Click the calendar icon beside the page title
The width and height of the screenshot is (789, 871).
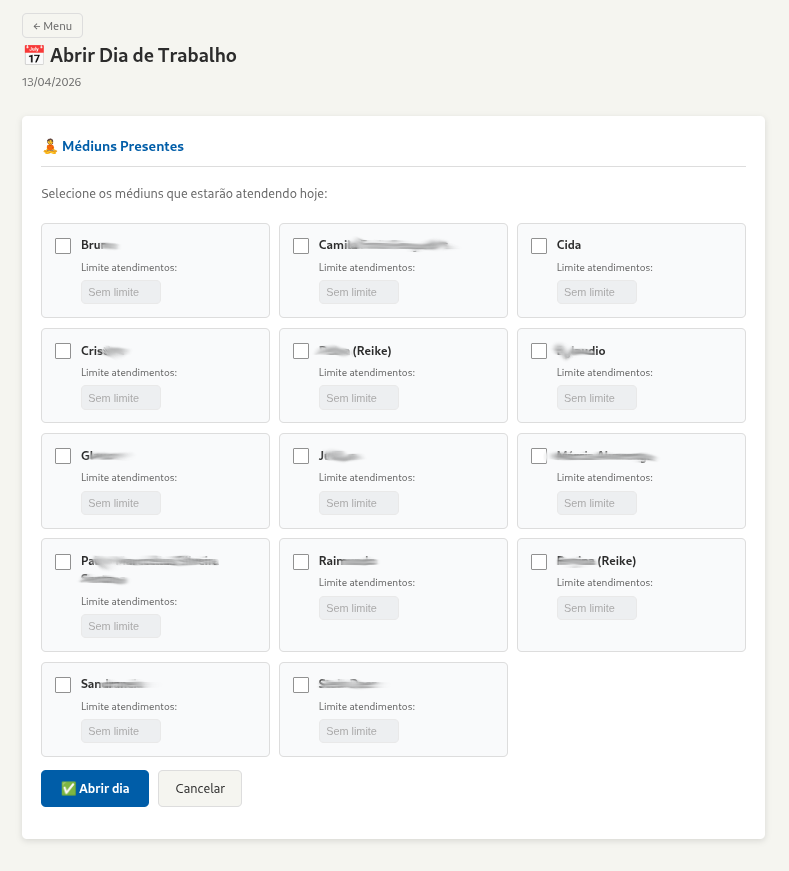pyautogui.click(x=34, y=55)
